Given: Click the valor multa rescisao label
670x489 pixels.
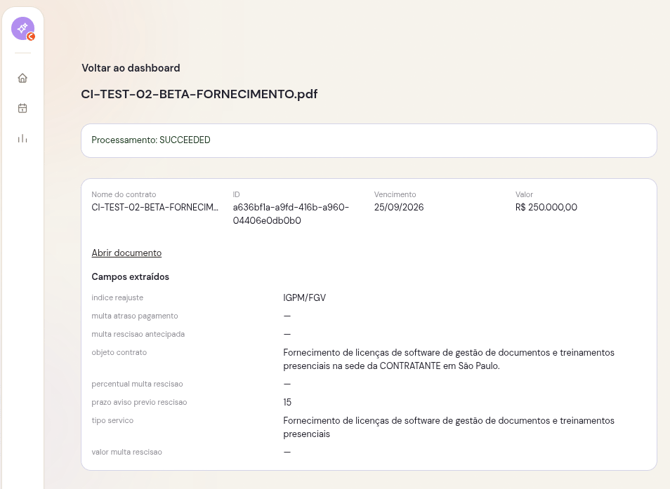Looking at the screenshot, I should (127, 452).
